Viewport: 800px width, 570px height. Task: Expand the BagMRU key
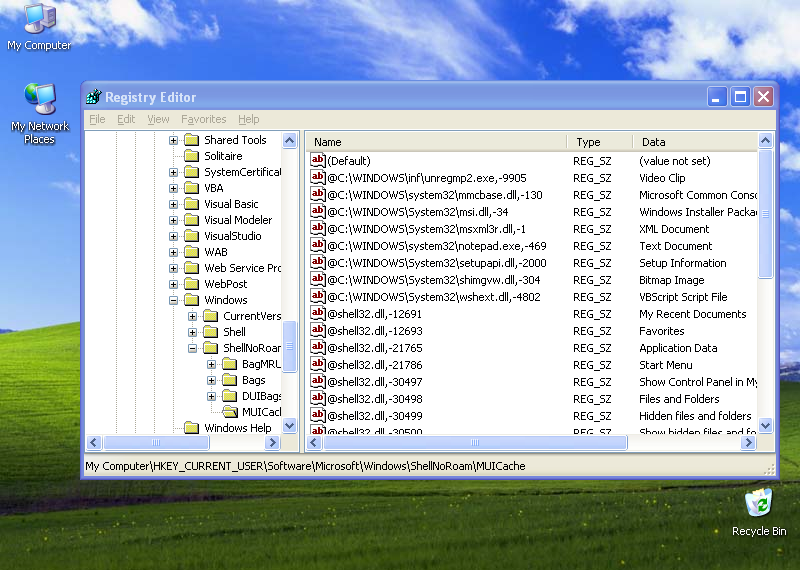[x=211, y=364]
